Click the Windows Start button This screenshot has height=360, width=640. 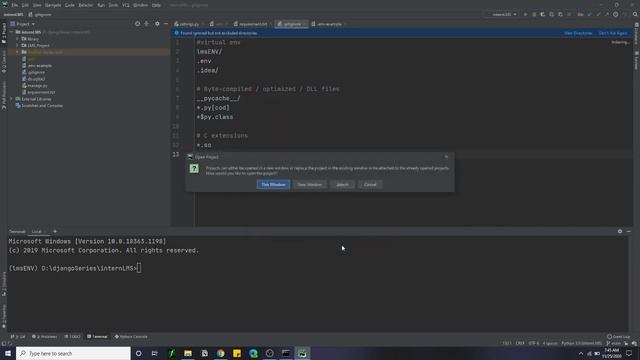point(8,353)
